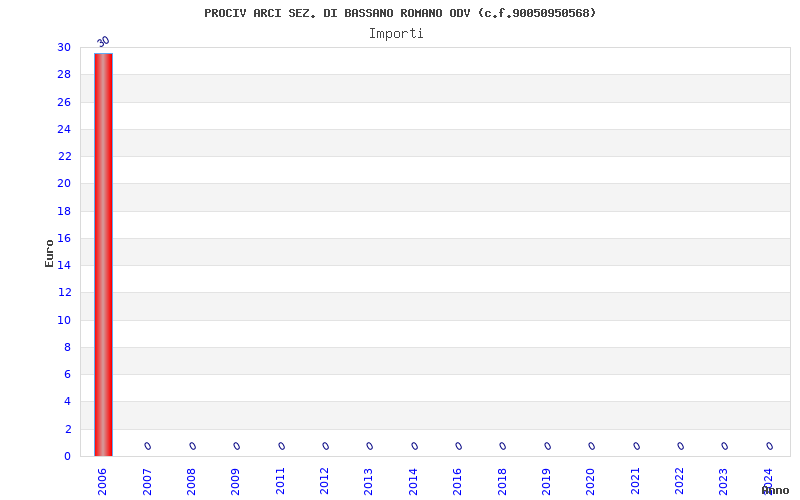Click the y-axis tick label 24
Screen dimensions: 800x500
64,129
